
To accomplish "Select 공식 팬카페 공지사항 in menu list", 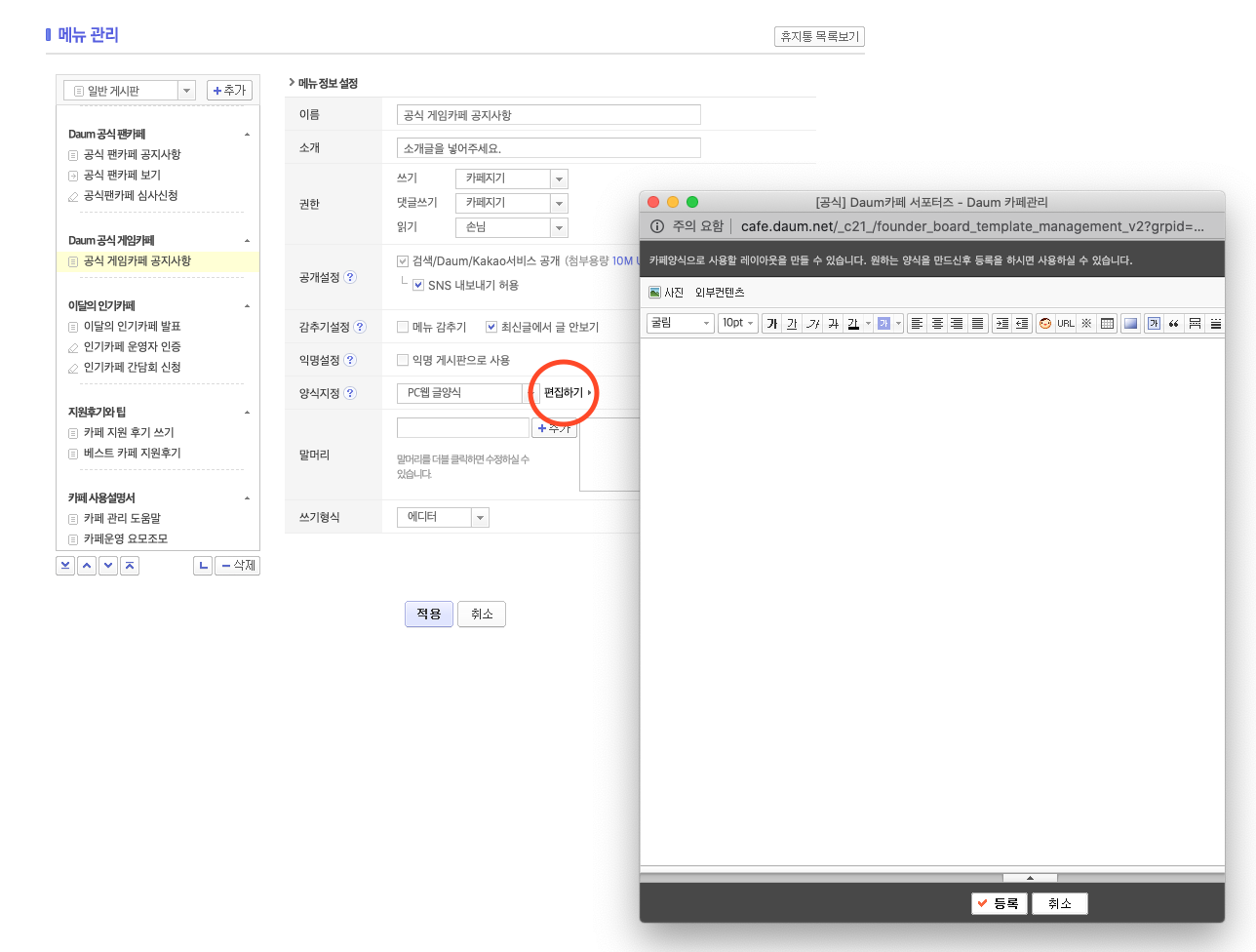I will [132, 155].
